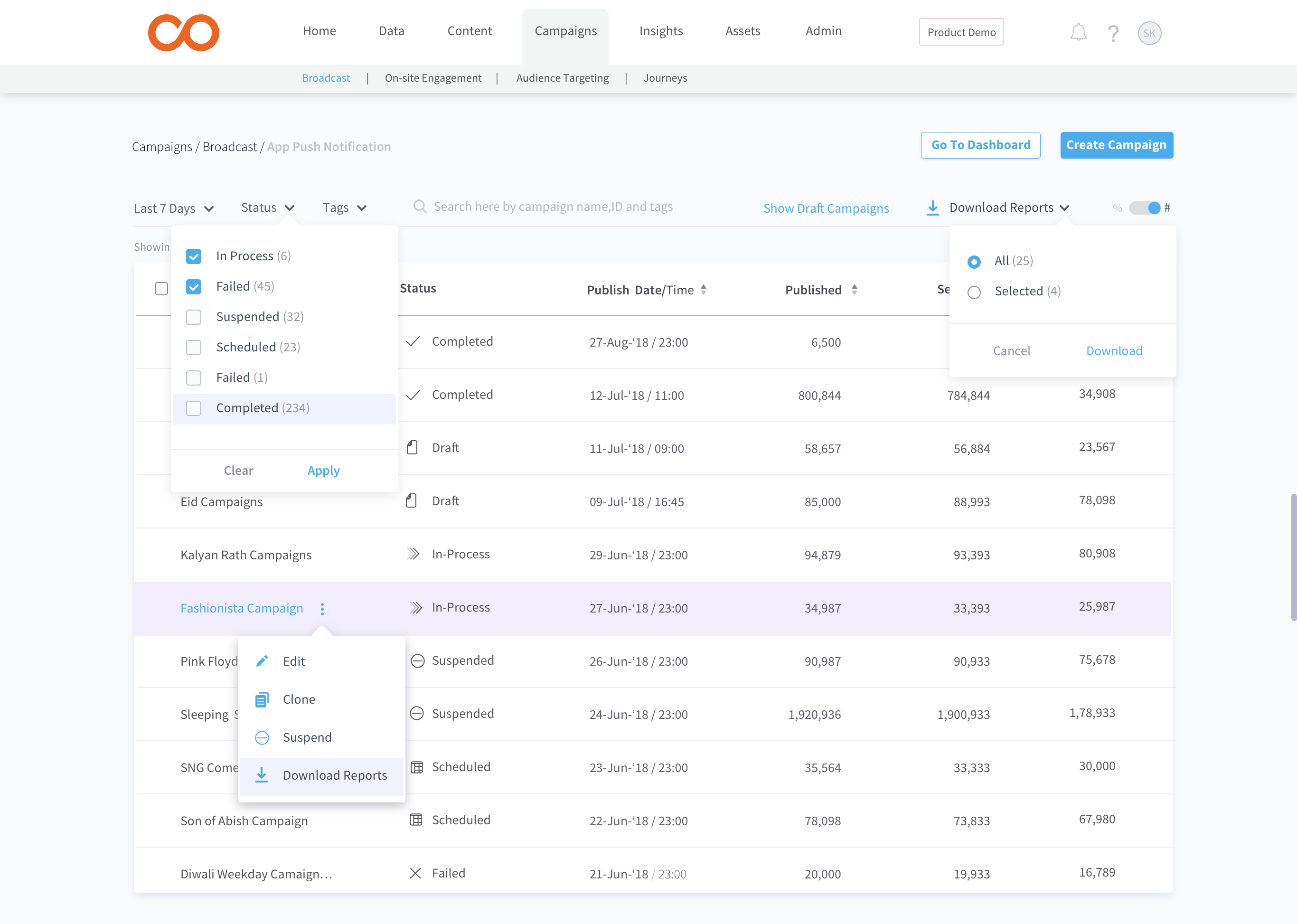The width and height of the screenshot is (1297, 924).
Task: Choose Suspend from the context menu
Action: pyautogui.click(x=307, y=737)
